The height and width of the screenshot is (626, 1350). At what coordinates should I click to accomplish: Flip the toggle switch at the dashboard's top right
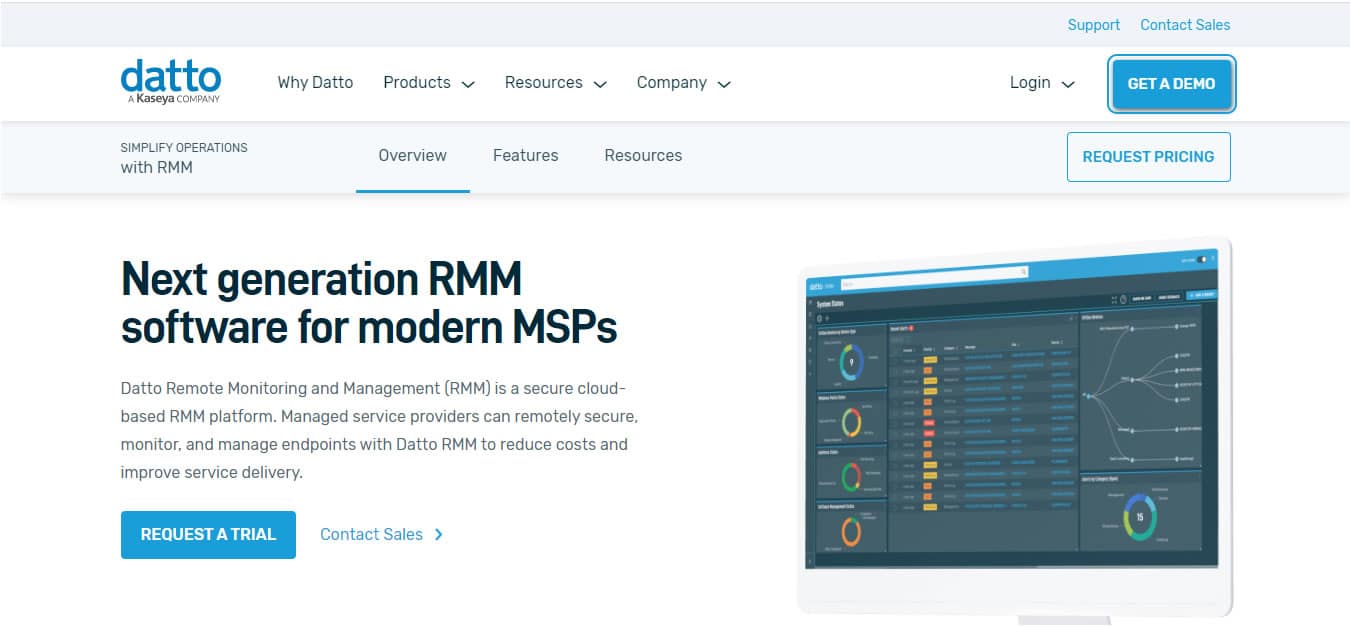pyautogui.click(x=1201, y=259)
